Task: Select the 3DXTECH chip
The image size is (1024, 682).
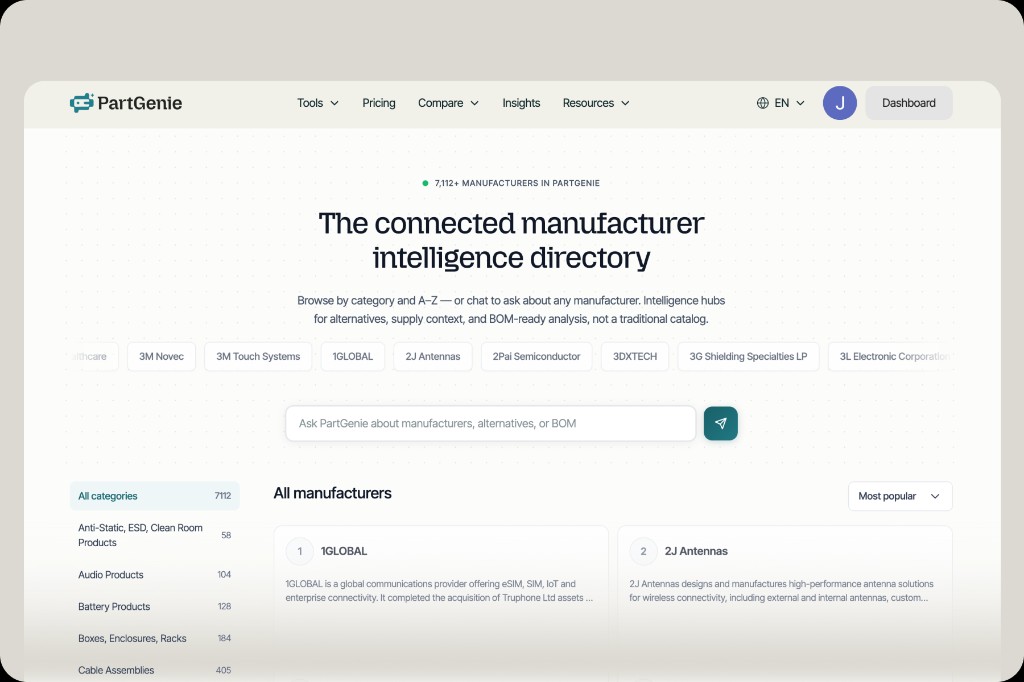Action: 635,356
